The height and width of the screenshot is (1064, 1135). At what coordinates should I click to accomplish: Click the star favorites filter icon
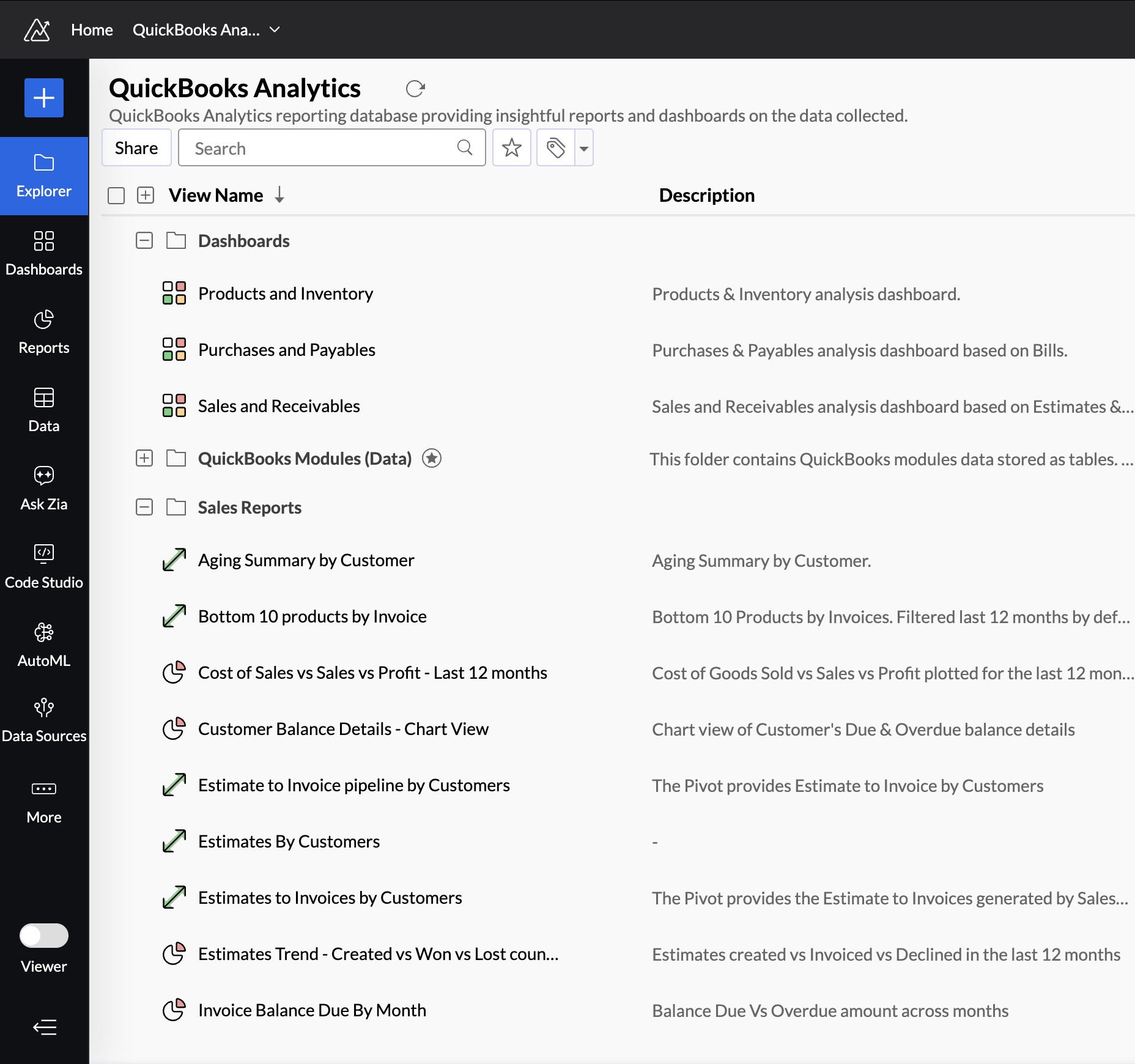512,147
